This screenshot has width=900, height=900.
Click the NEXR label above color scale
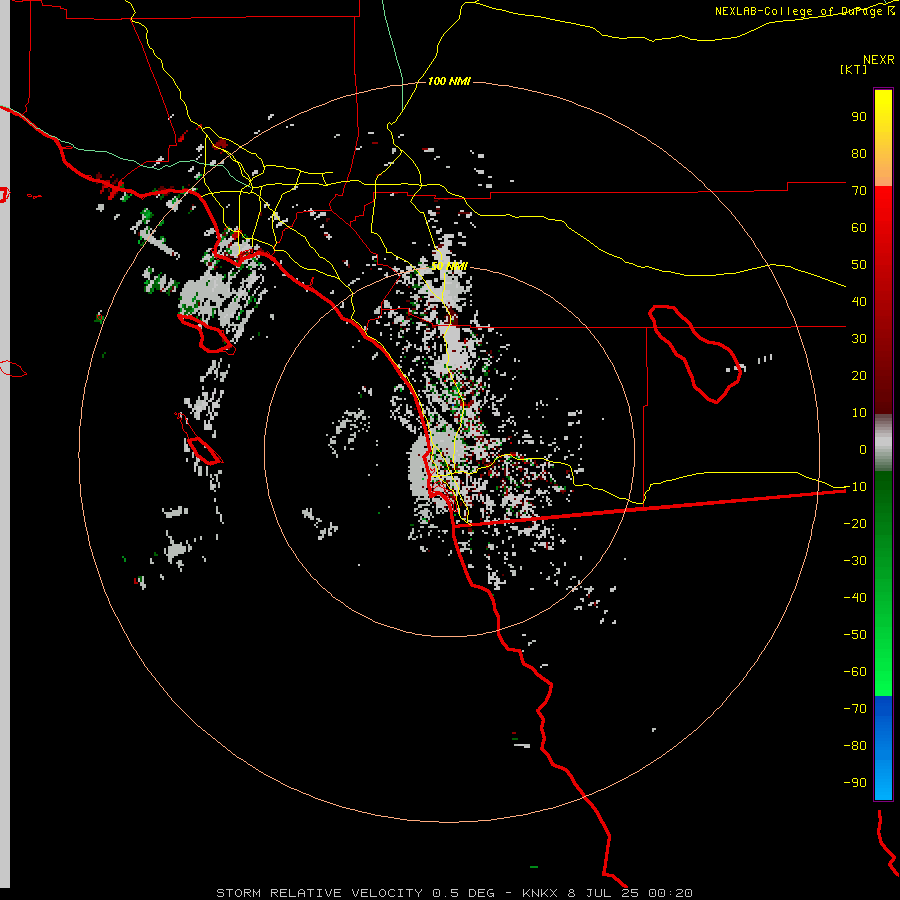[x=878, y=60]
